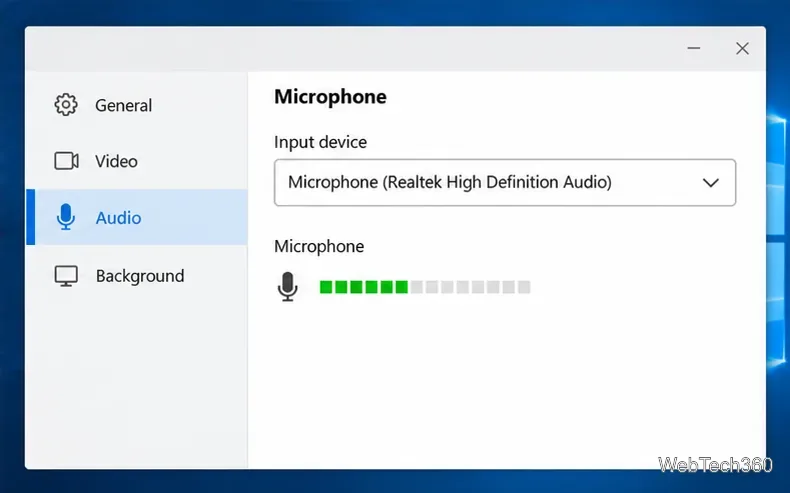Click the 'Input device' label
The image size is (790, 493).
pos(320,142)
